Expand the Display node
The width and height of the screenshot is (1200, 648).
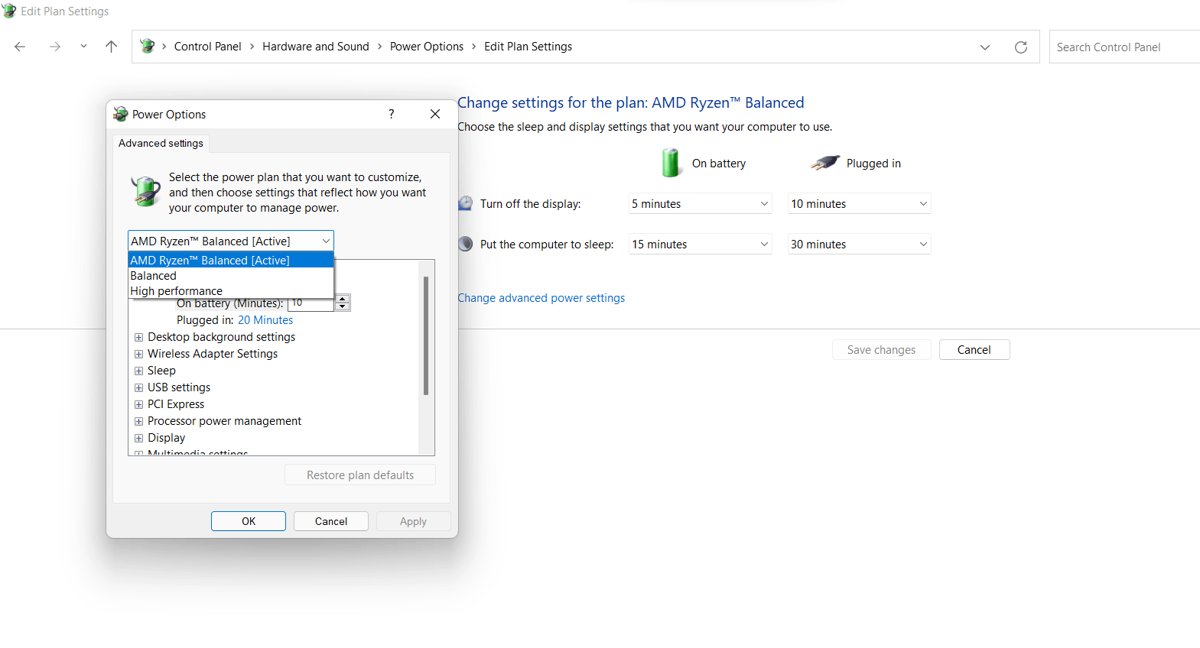[x=139, y=438]
